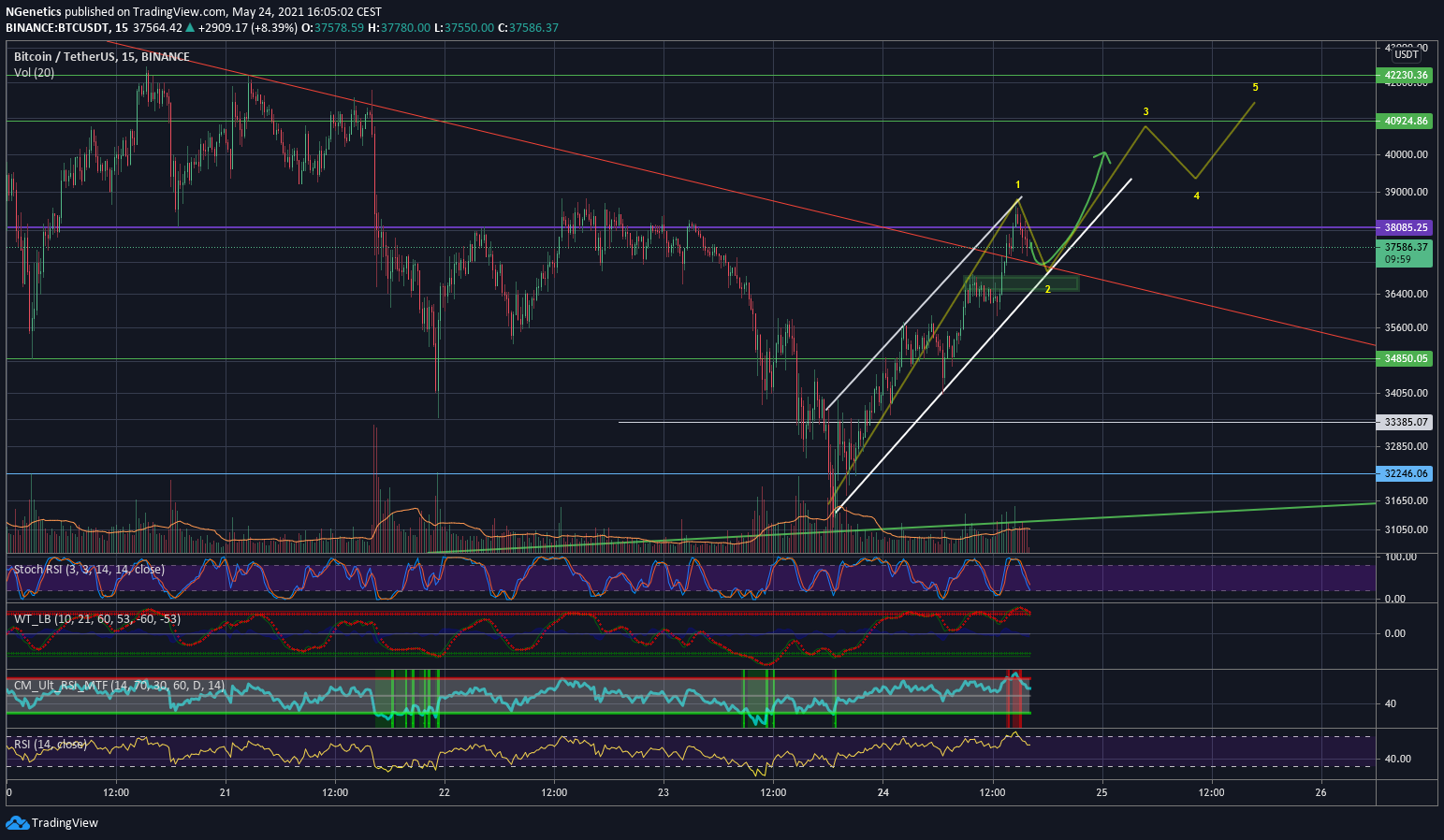Click the date label 22 on time axis
The height and width of the screenshot is (840, 1444).
click(445, 793)
